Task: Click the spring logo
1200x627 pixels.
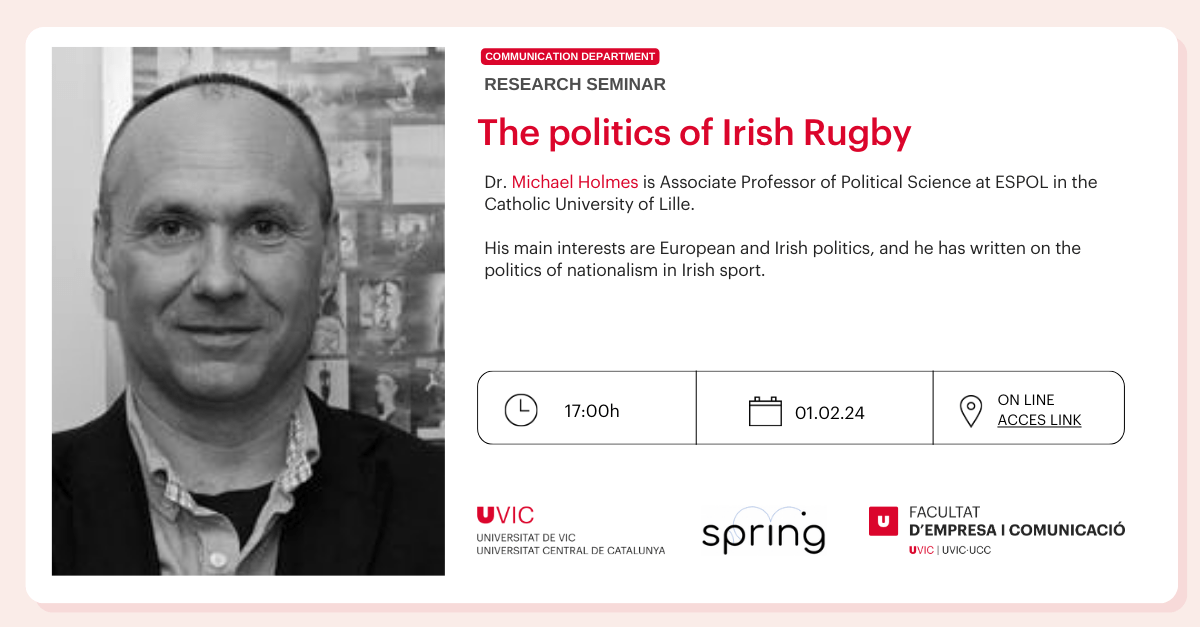Action: coord(763,531)
